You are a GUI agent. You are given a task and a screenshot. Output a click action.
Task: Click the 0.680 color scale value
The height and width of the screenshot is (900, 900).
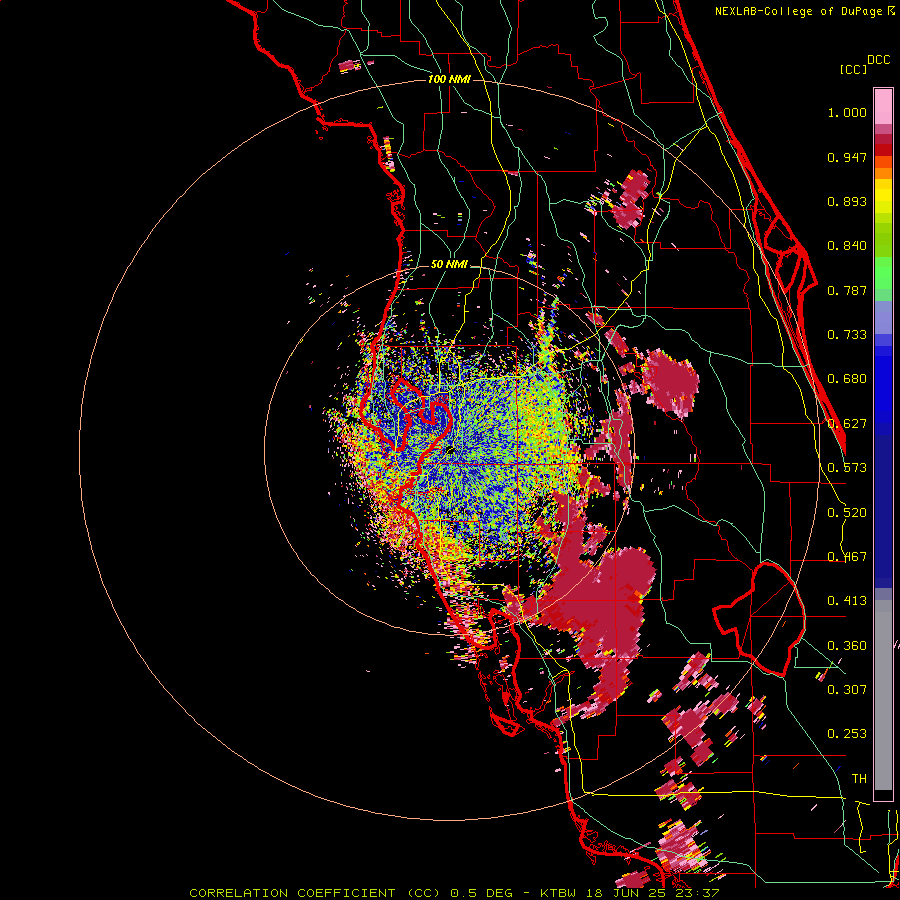pos(847,379)
